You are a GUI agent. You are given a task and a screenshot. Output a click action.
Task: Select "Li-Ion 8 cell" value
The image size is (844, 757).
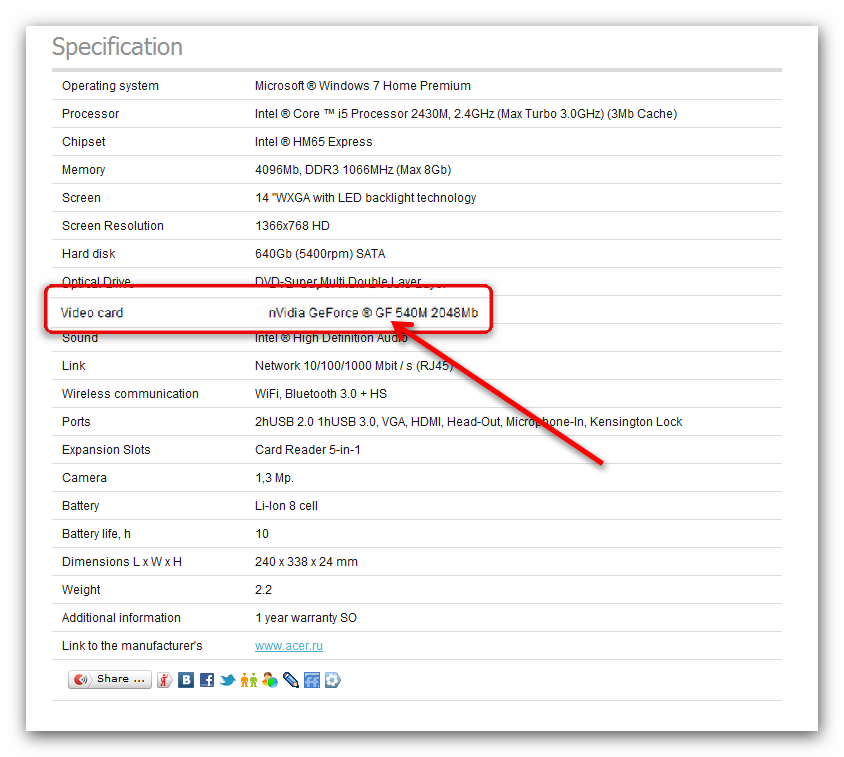pyautogui.click(x=286, y=506)
